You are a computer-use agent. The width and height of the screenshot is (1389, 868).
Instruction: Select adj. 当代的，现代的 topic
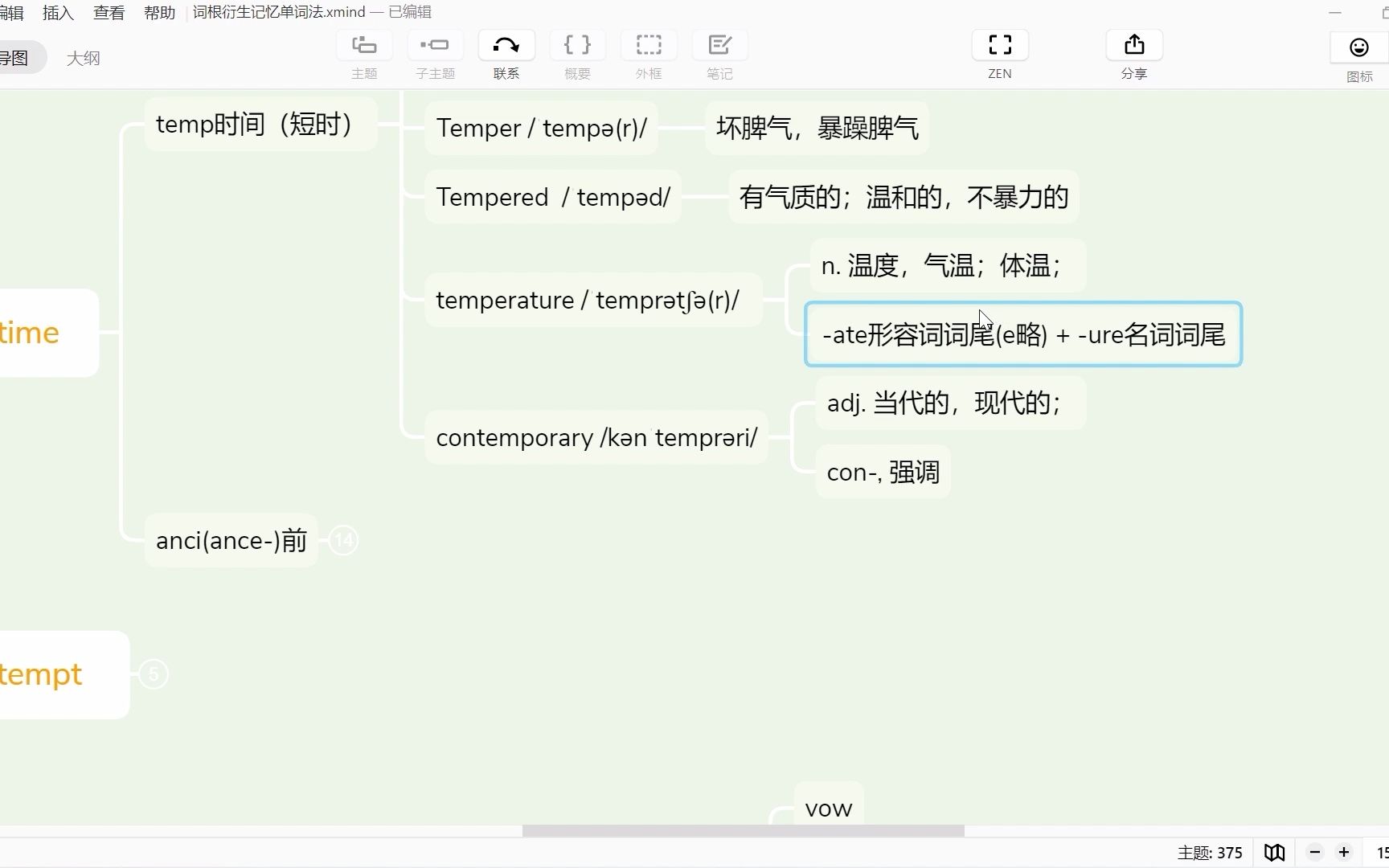pos(951,403)
